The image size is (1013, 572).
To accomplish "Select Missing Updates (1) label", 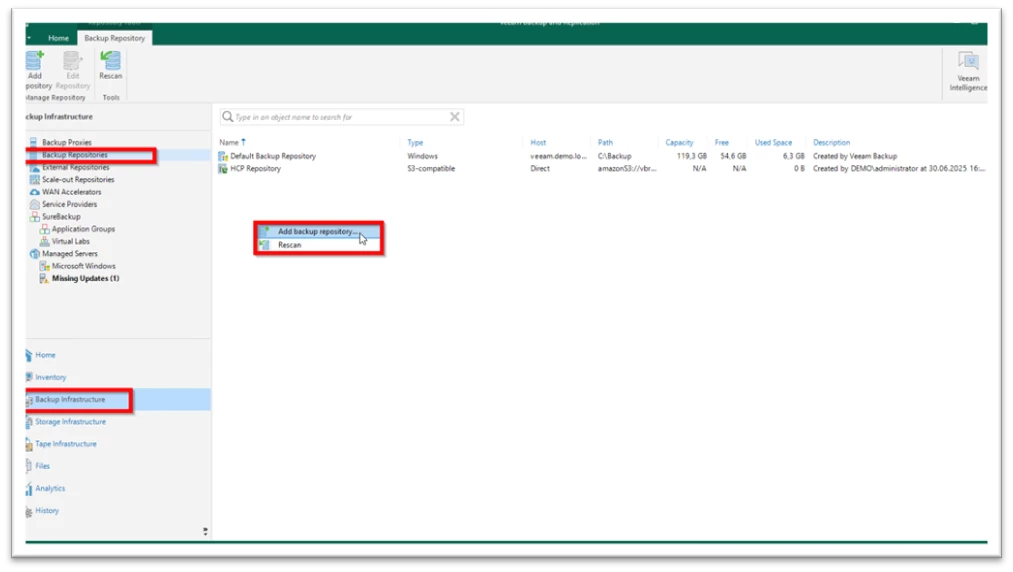I will (85, 279).
